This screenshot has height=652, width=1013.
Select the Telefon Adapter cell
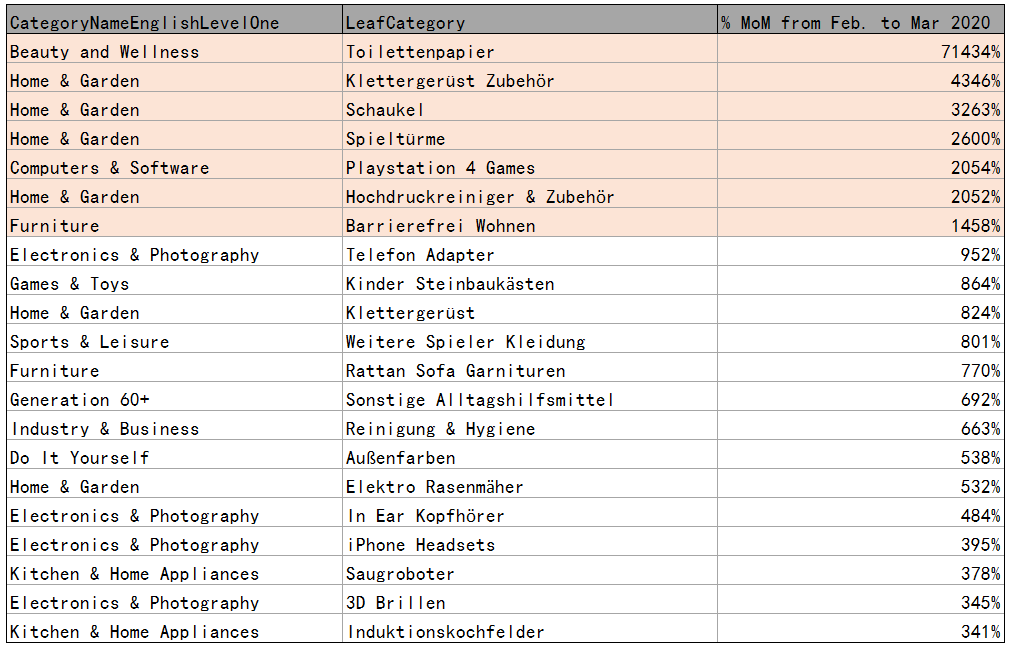421,255
